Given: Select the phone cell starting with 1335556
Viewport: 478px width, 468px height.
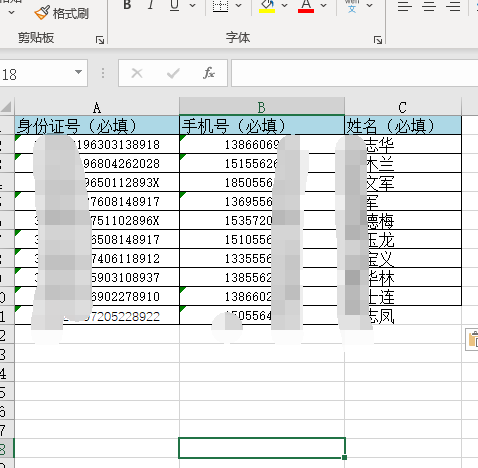Looking at the screenshot, I should pyautogui.click(x=262, y=258).
